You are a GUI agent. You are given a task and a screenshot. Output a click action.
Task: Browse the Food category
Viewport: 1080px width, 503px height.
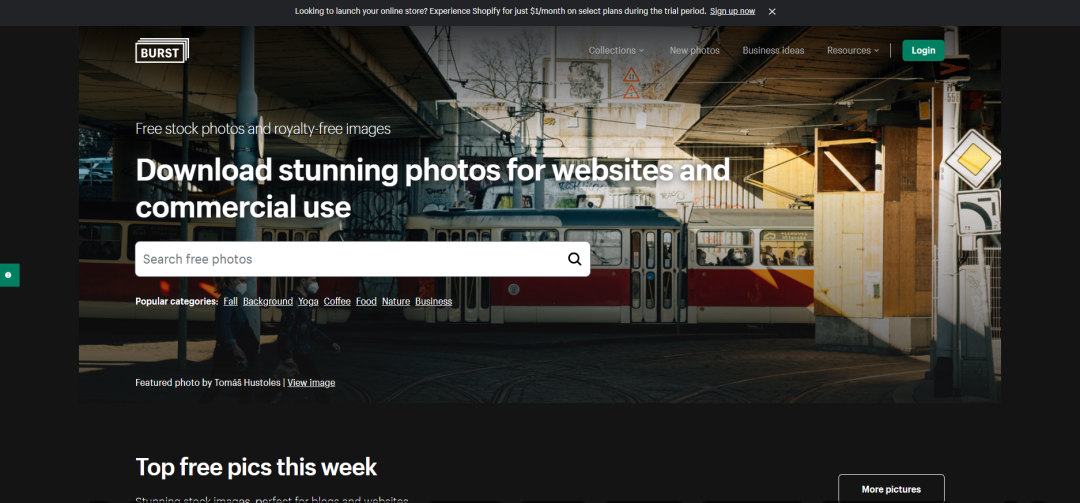(366, 301)
